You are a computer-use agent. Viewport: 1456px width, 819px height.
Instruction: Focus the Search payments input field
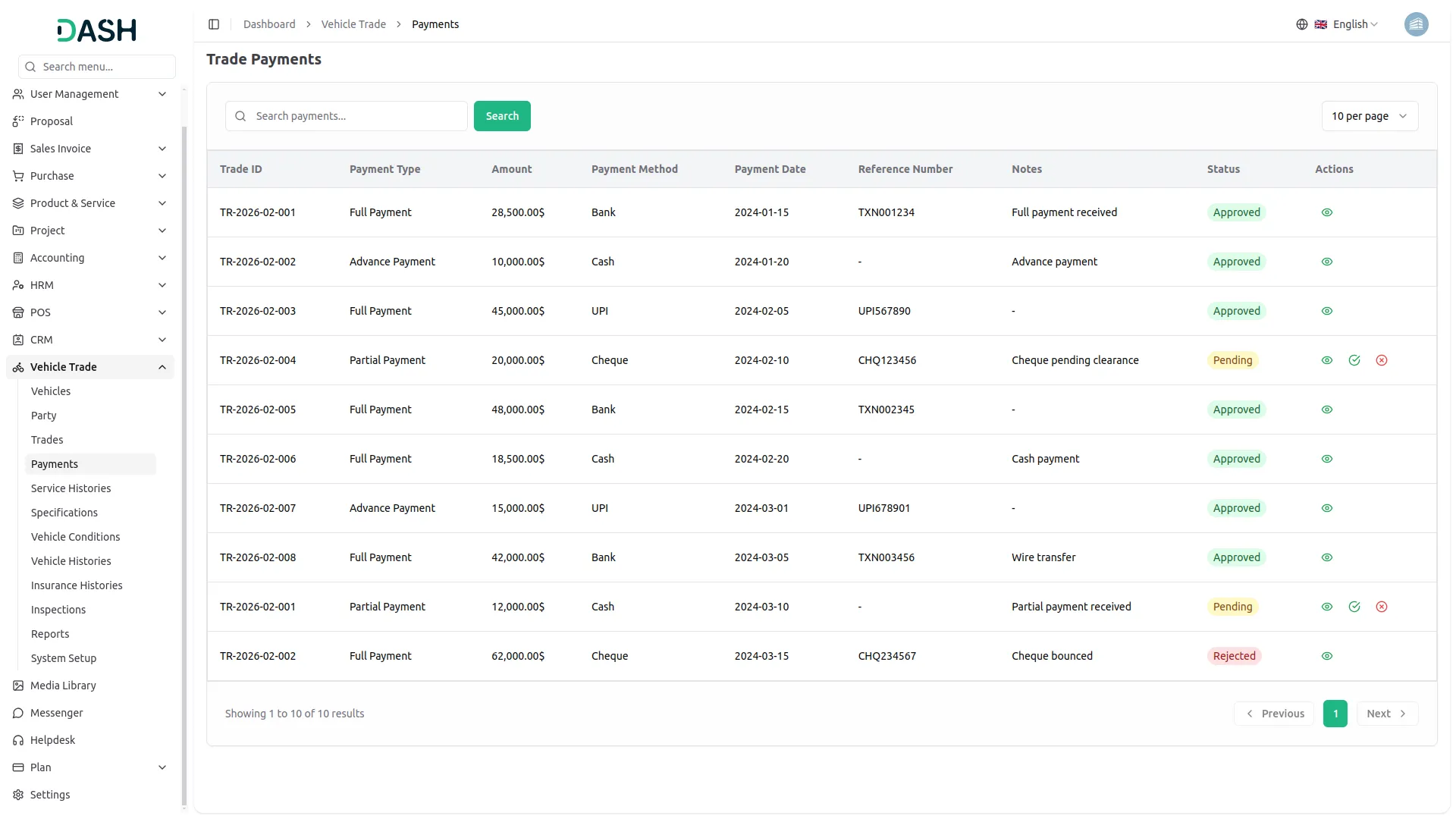356,116
